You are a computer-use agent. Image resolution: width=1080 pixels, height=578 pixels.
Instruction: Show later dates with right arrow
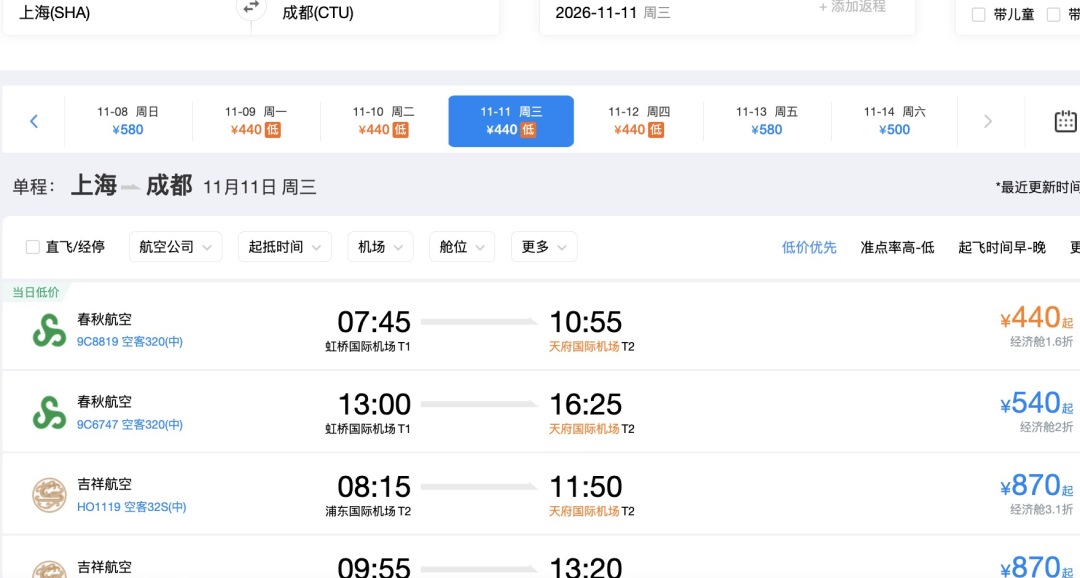pyautogui.click(x=988, y=121)
